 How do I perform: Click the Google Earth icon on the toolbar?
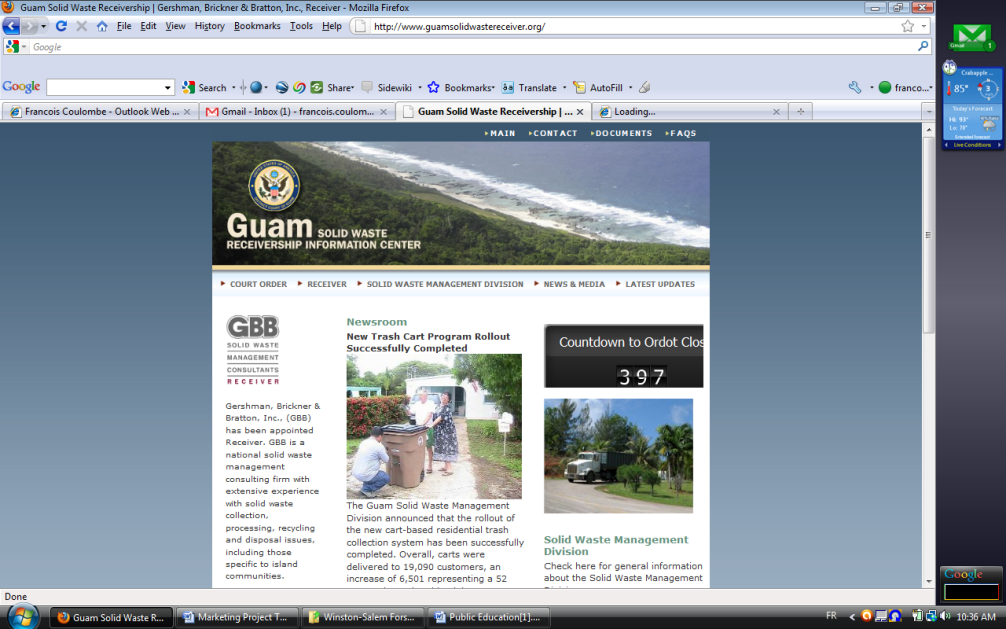[x=282, y=87]
